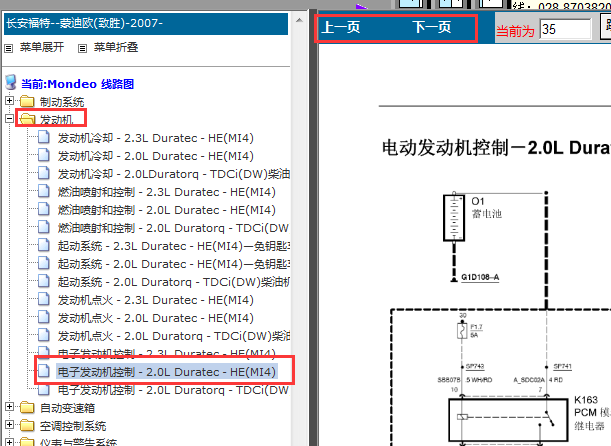Collapse the 发动机 tree node

coord(9,118)
